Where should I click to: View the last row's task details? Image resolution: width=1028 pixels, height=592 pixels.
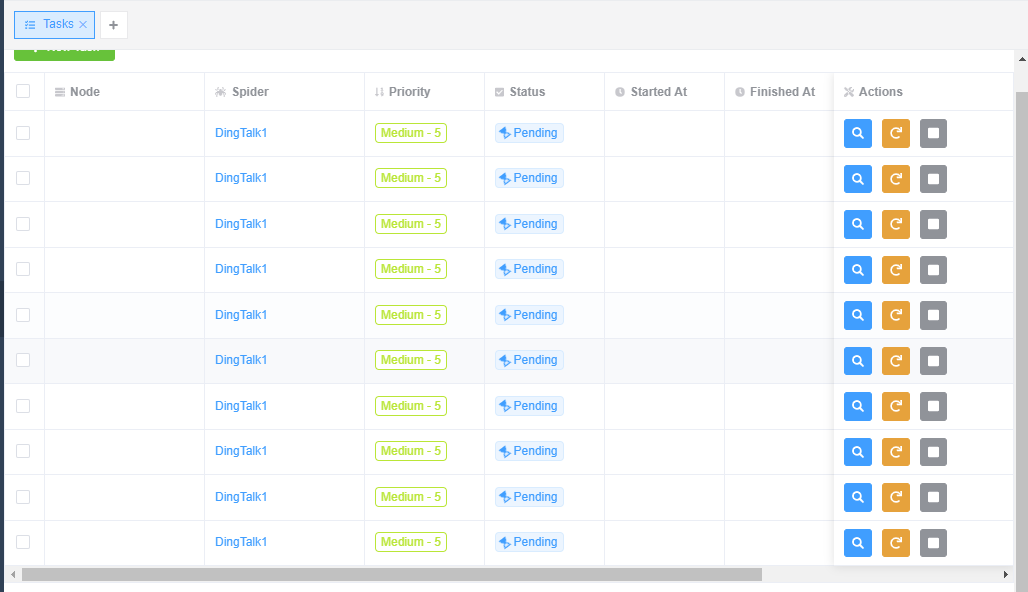[x=858, y=543]
